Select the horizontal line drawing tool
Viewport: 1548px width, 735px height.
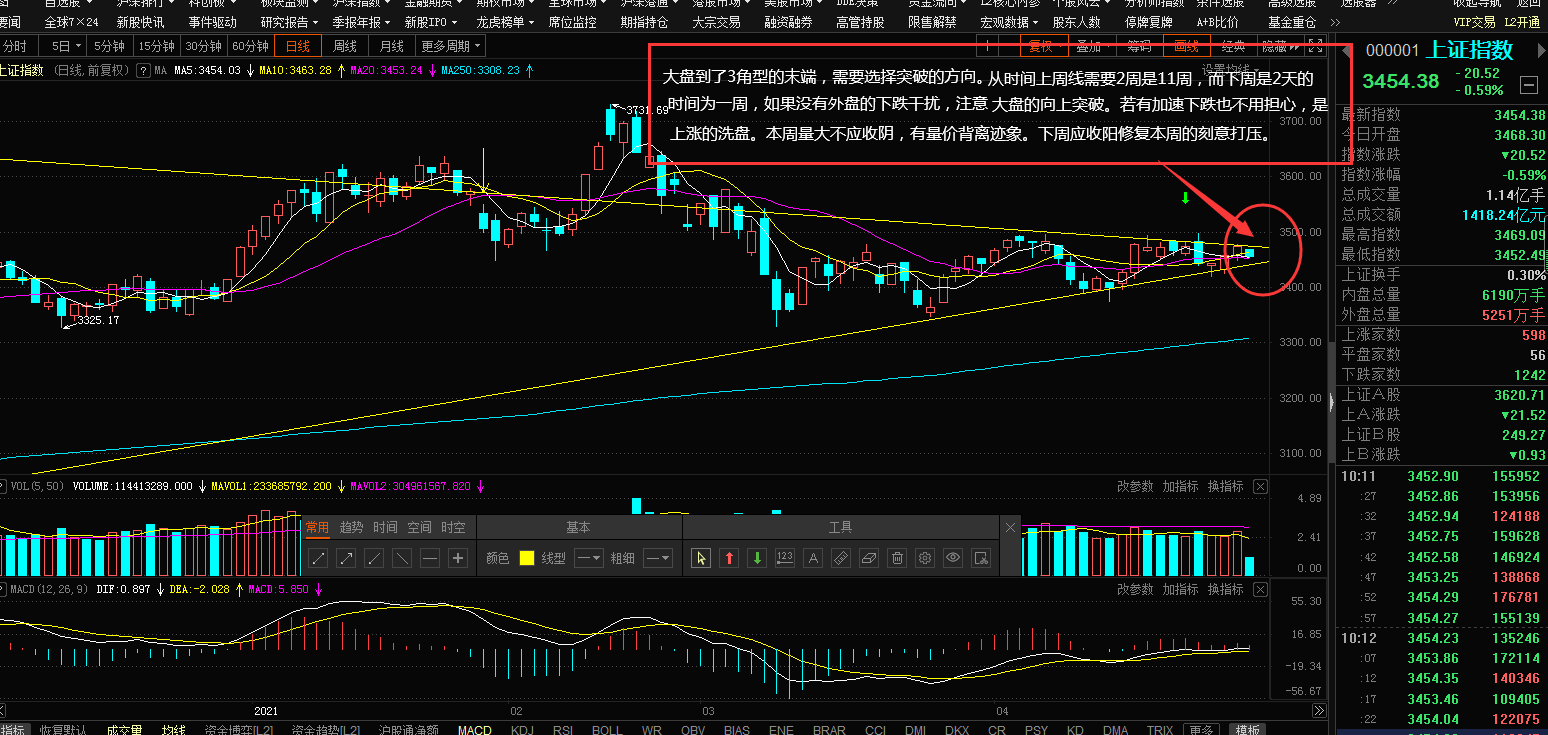point(430,558)
